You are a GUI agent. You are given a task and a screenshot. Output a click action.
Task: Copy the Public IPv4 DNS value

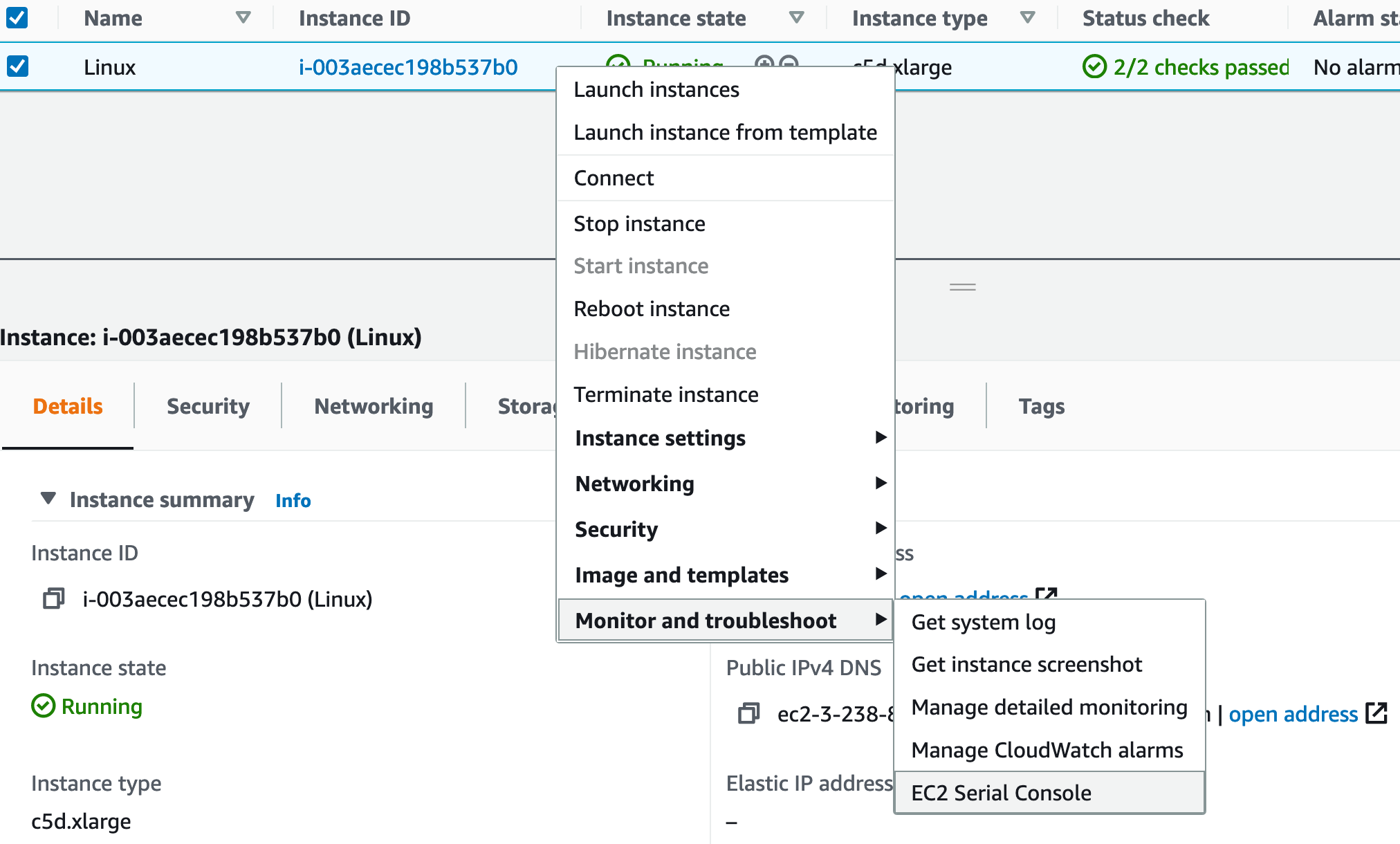pyautogui.click(x=748, y=713)
